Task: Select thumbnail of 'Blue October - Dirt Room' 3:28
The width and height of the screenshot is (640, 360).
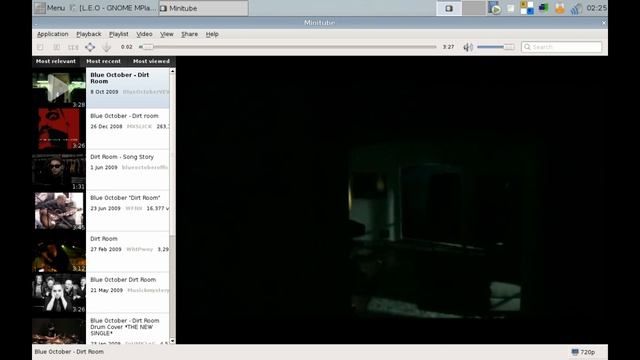Action: point(59,88)
